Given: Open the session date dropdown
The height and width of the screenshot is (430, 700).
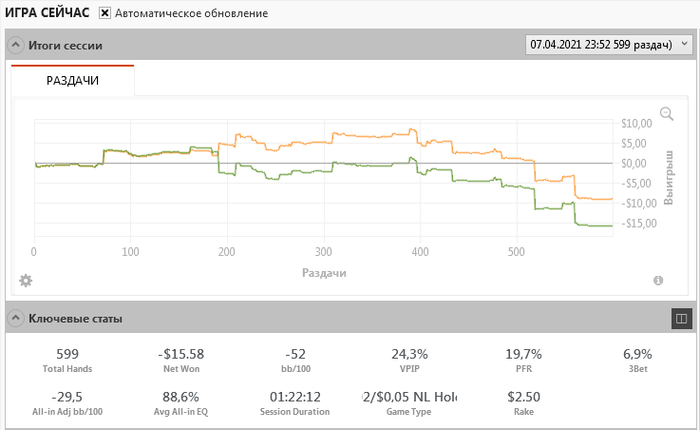Looking at the screenshot, I should pos(608,45).
